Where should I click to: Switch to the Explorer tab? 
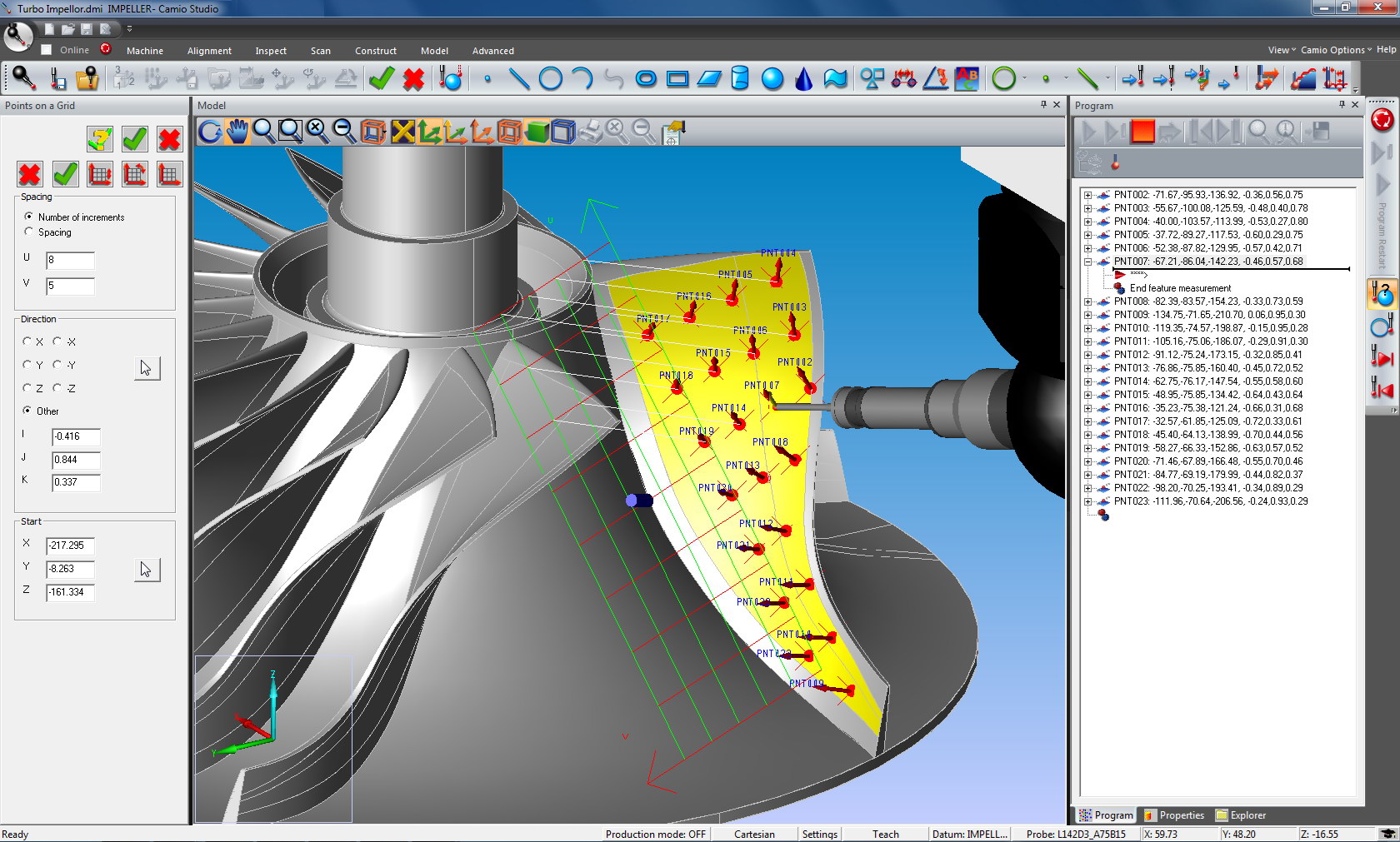[1241, 815]
